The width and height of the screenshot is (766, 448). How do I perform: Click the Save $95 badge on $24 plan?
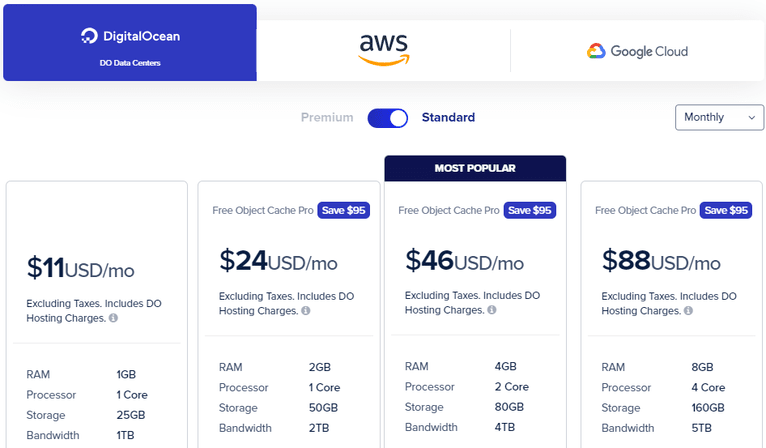click(x=344, y=211)
